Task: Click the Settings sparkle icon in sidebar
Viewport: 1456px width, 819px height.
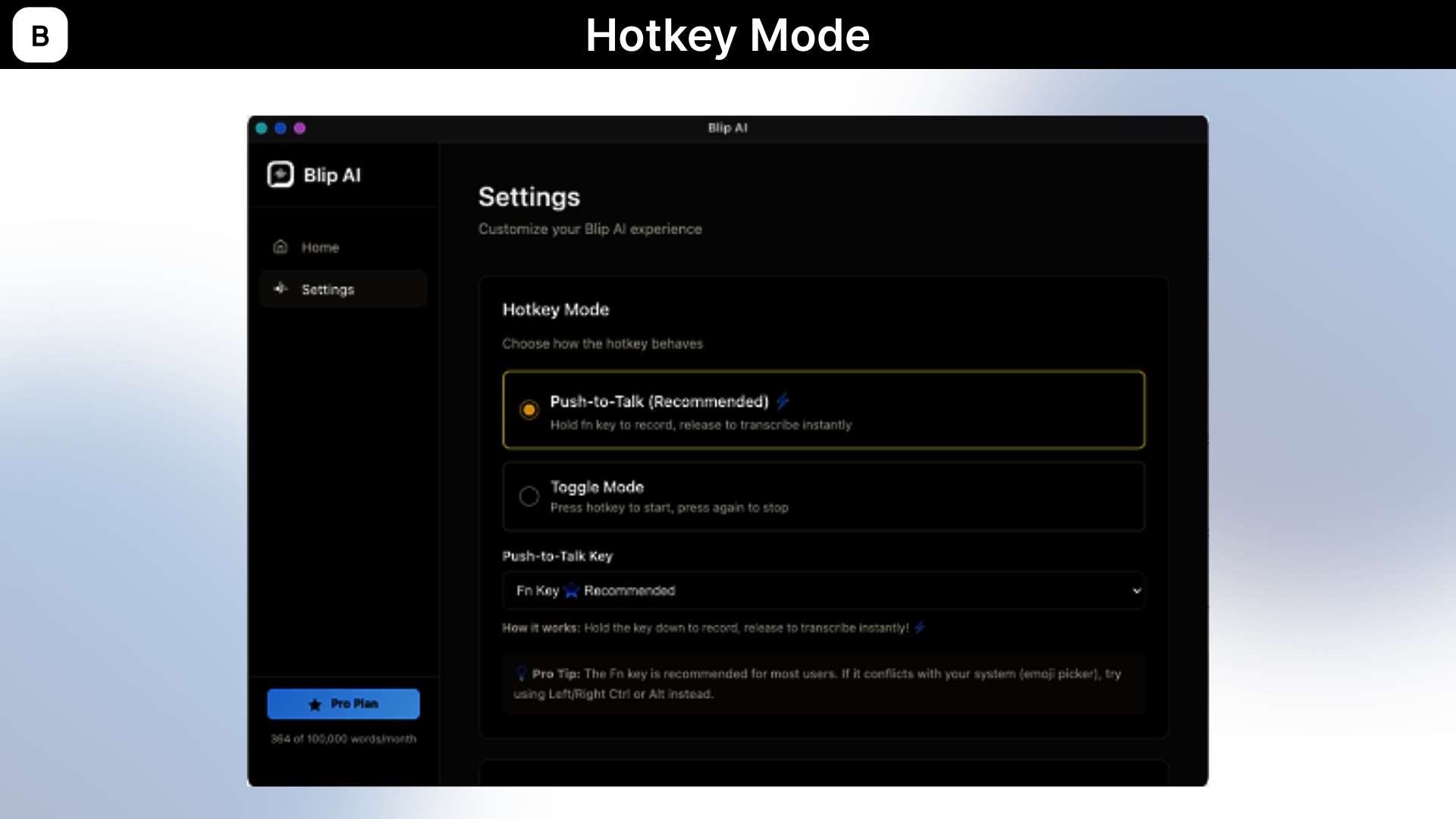Action: [x=281, y=288]
